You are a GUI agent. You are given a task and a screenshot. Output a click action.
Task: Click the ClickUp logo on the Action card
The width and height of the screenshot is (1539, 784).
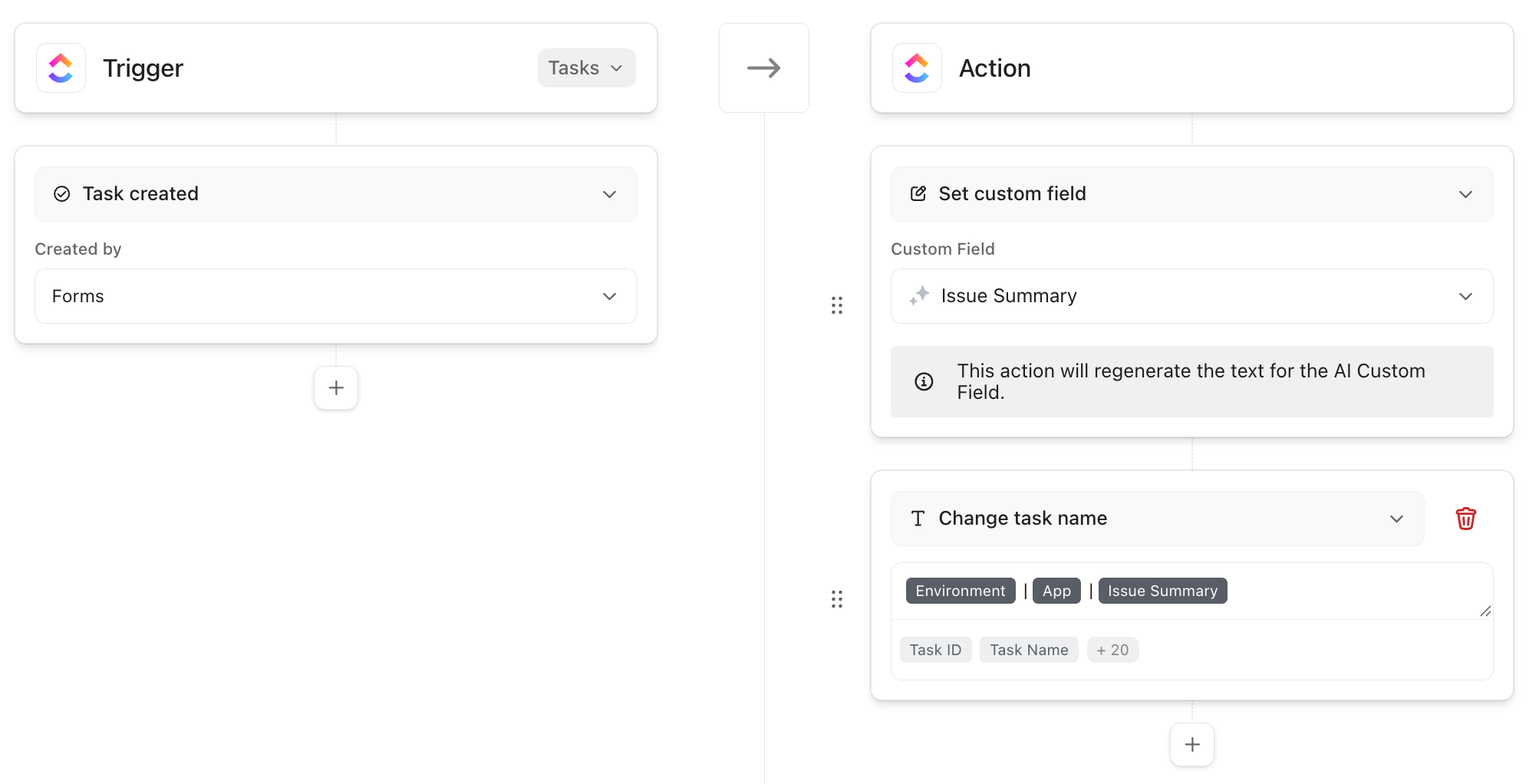click(x=916, y=68)
